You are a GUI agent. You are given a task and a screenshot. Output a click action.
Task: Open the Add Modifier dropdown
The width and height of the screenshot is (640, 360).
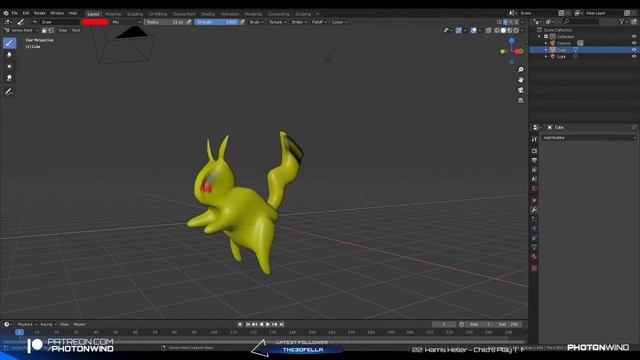[x=589, y=138]
